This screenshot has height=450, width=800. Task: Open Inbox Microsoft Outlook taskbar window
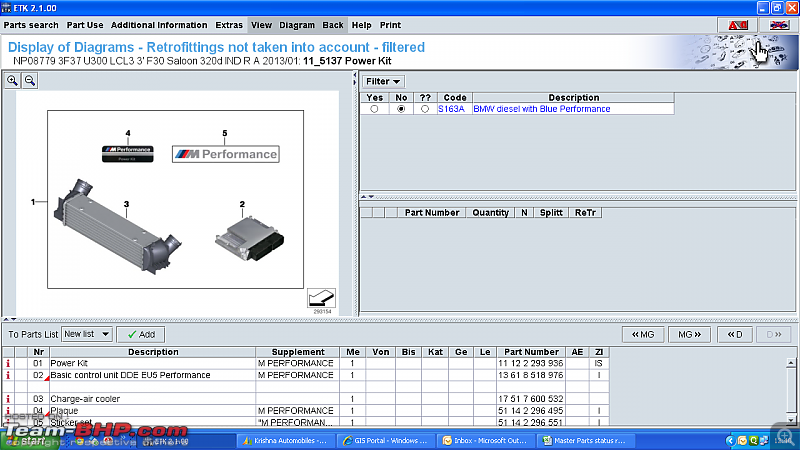tap(486, 440)
